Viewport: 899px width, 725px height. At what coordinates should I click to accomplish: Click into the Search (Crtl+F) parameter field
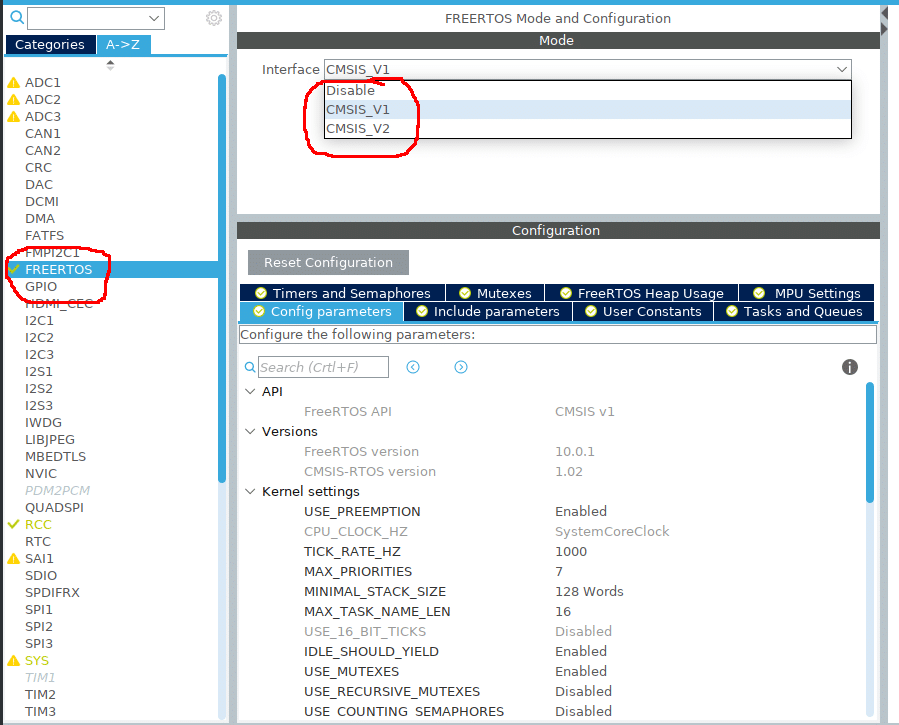pyautogui.click(x=323, y=367)
